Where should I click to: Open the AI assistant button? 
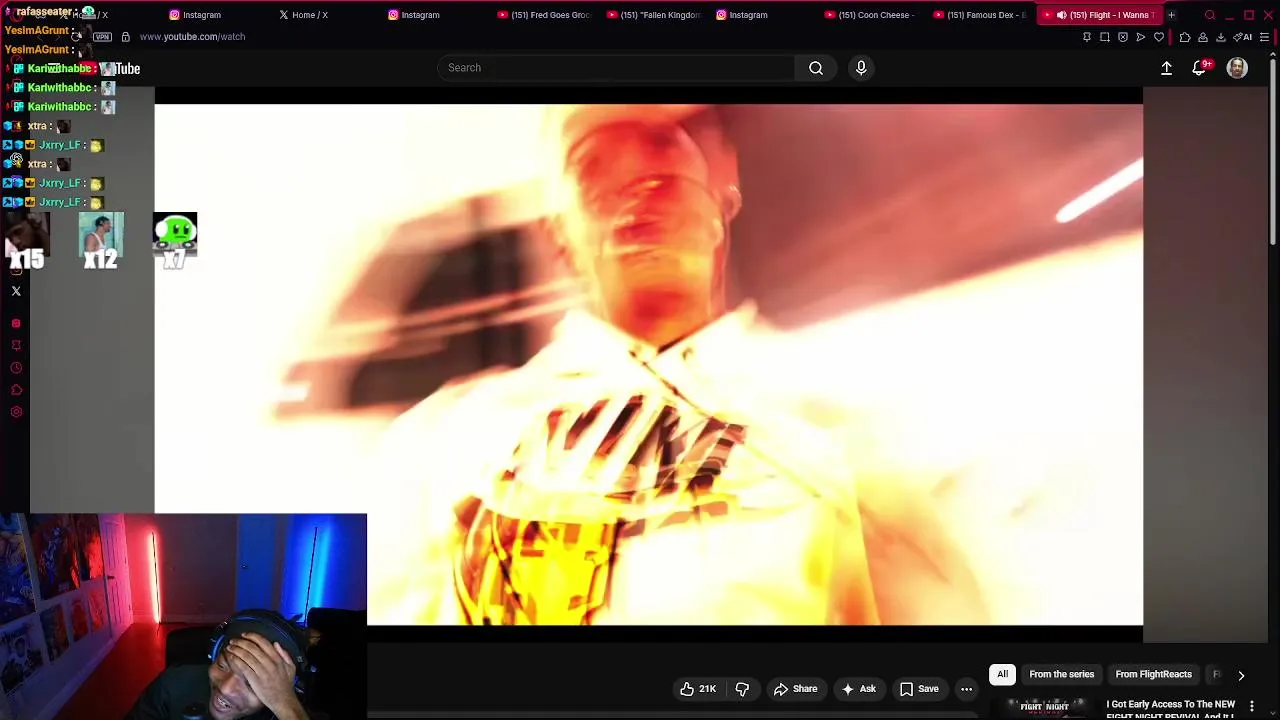click(x=1244, y=37)
